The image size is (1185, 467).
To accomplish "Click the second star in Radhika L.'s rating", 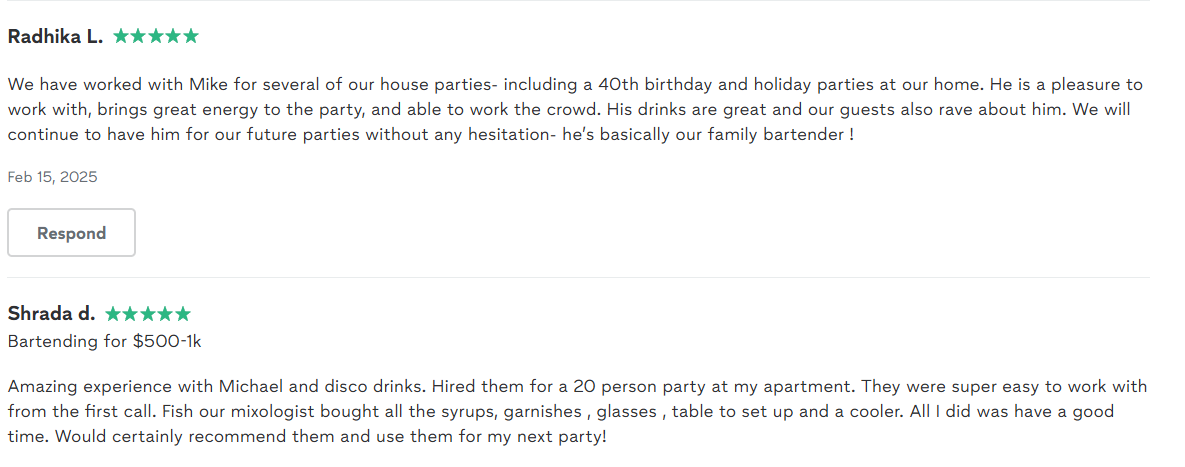I will [139, 36].
